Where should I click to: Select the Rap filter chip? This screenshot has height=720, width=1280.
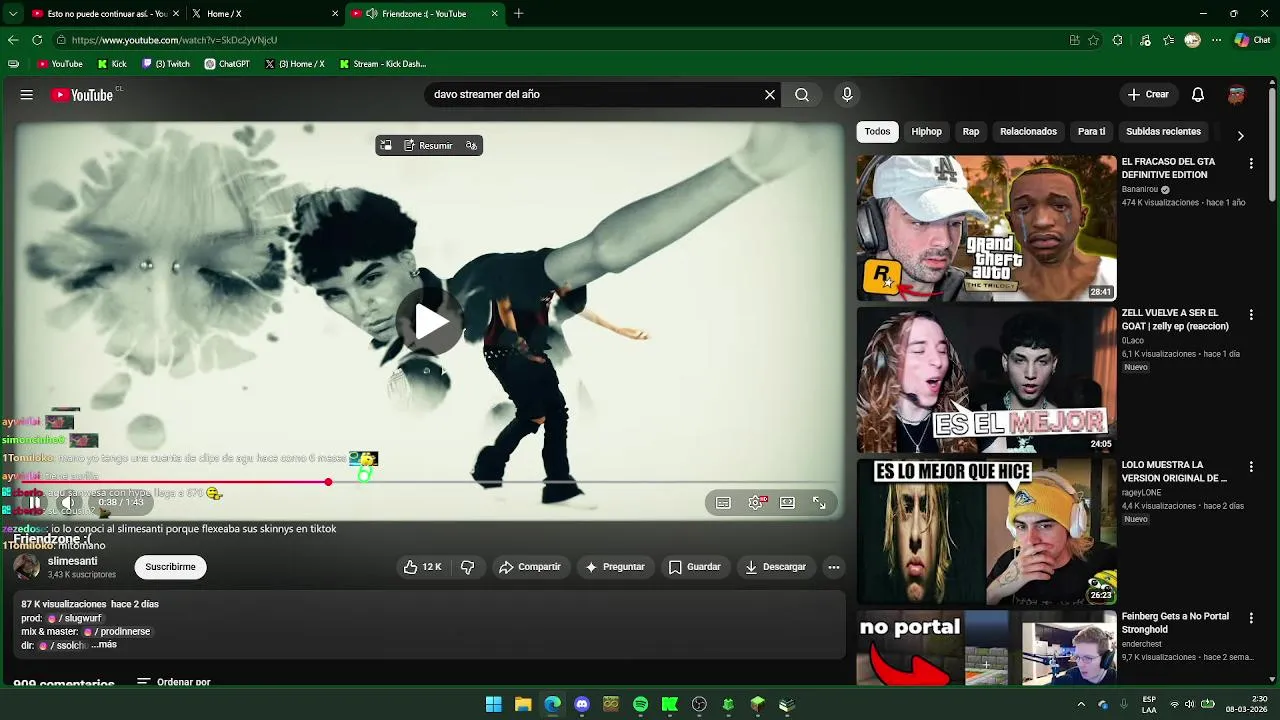point(971,132)
